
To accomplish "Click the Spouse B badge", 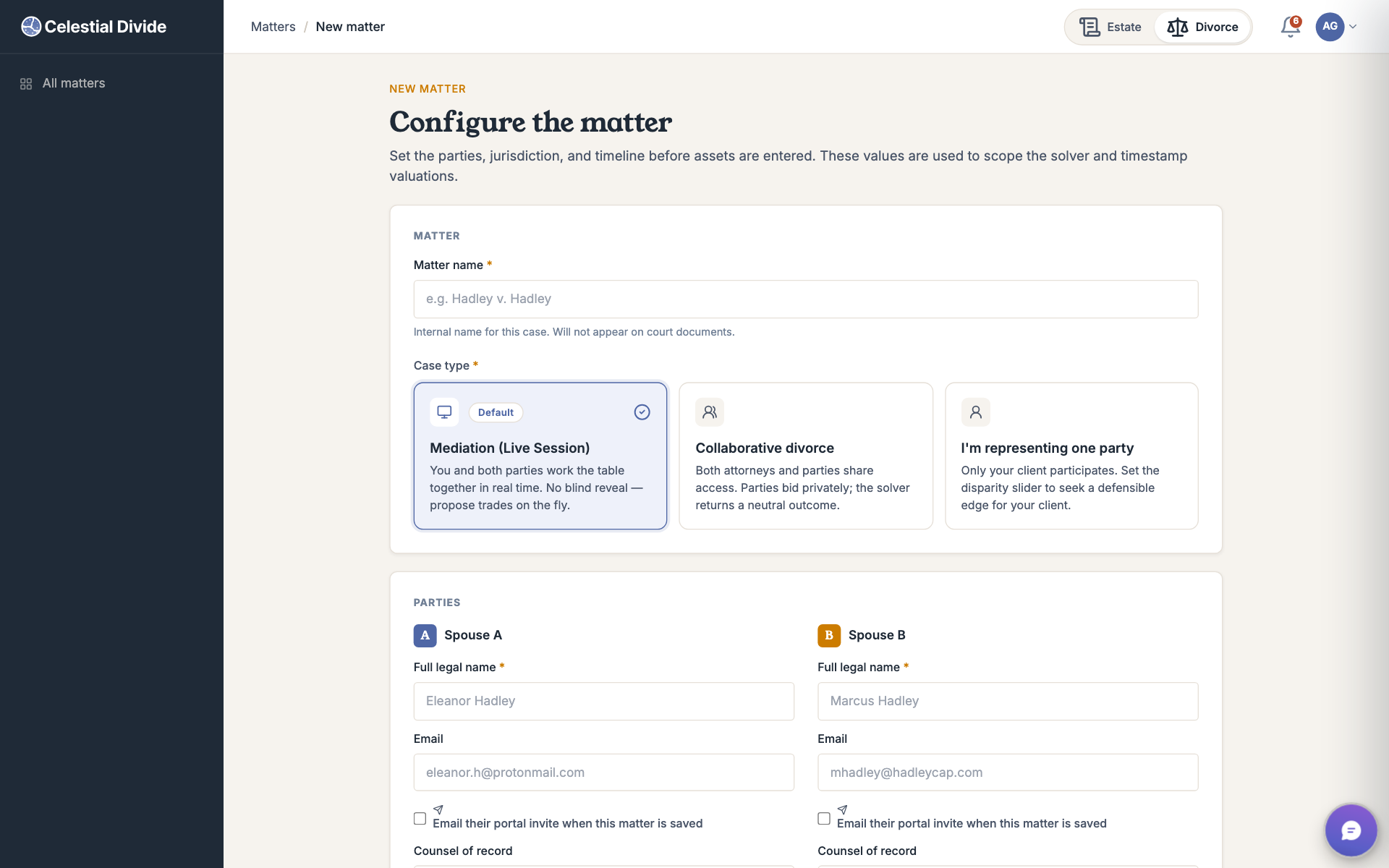I will pos(829,635).
